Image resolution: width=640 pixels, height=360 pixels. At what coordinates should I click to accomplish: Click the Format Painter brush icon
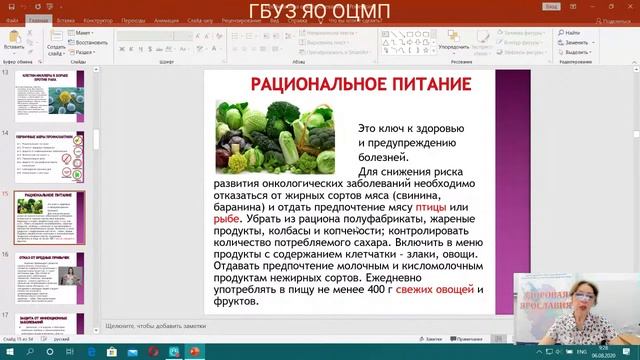30,52
